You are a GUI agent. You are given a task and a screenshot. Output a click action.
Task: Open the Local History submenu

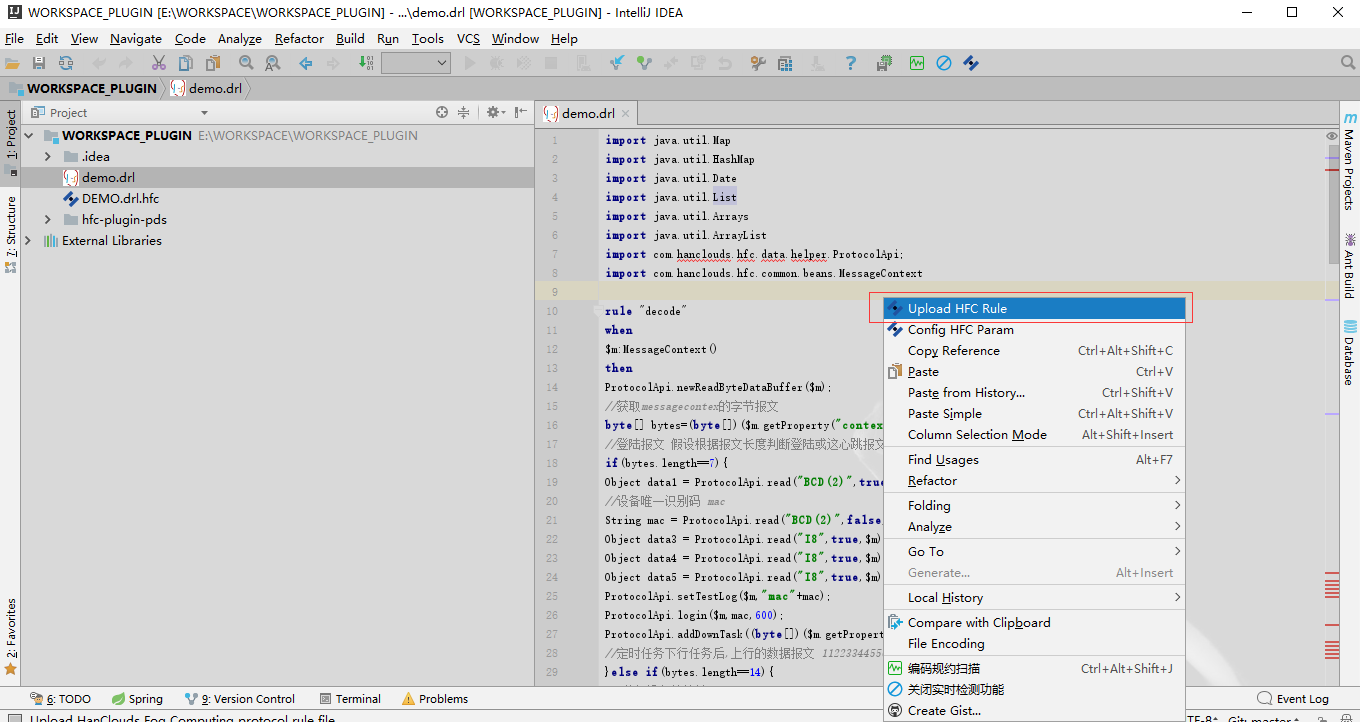pos(1034,598)
